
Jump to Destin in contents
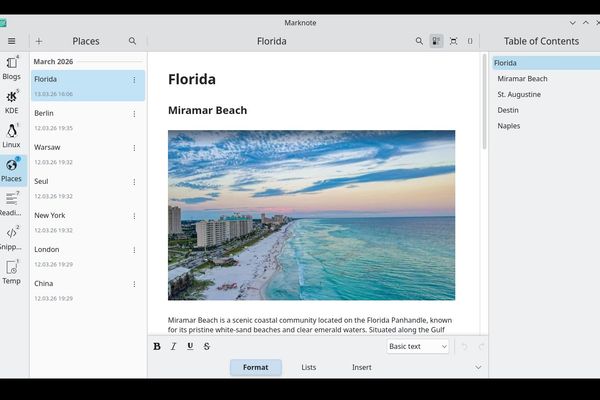click(546, 110)
